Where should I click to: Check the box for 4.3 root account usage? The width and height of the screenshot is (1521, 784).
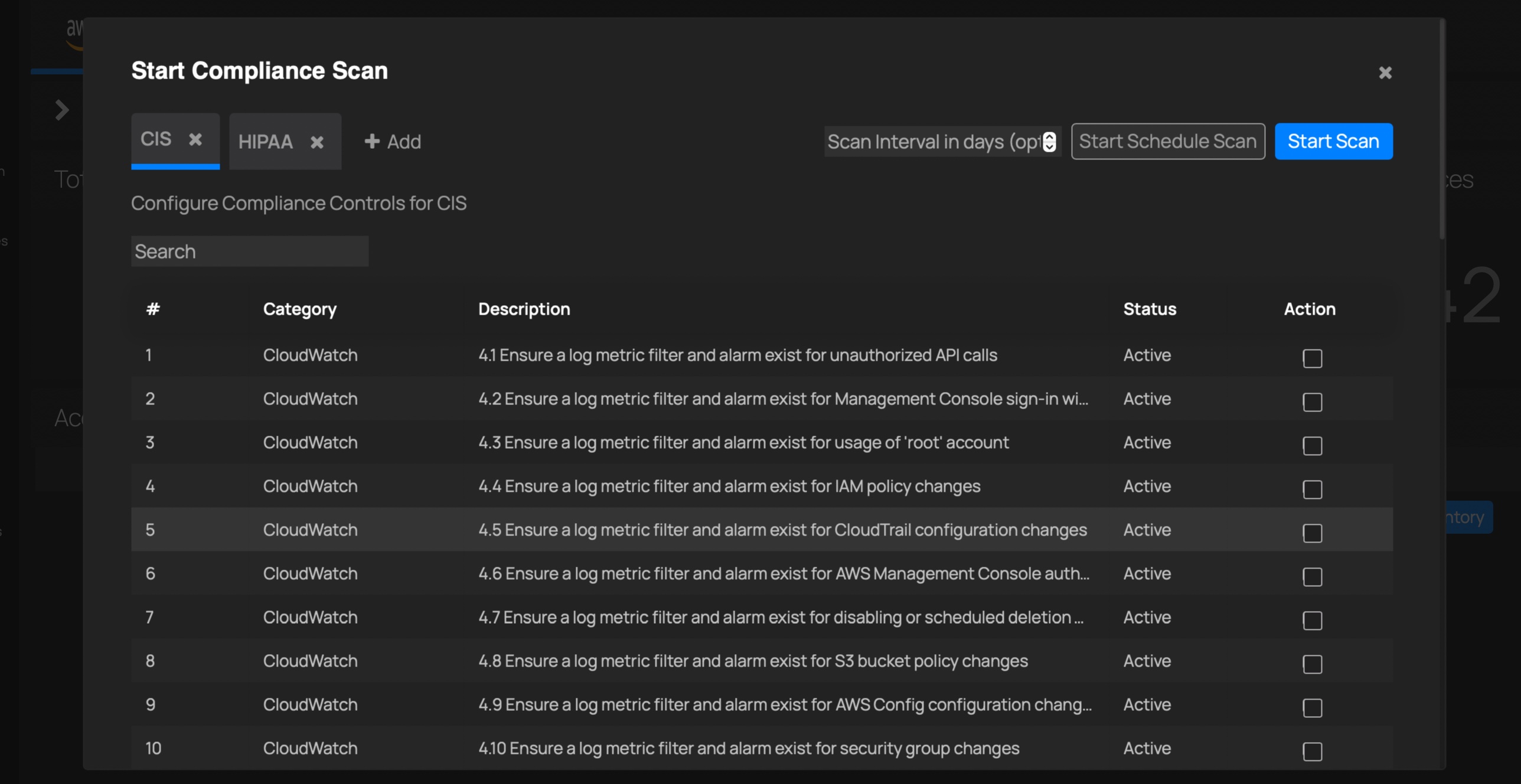point(1312,445)
